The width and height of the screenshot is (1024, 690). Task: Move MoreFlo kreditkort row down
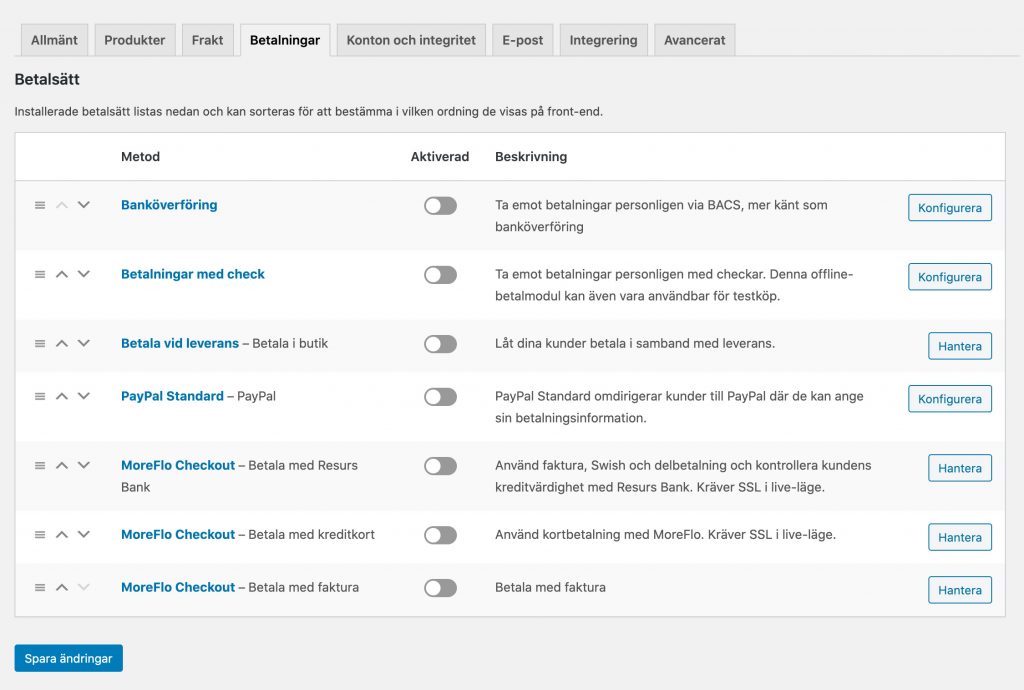click(x=84, y=535)
